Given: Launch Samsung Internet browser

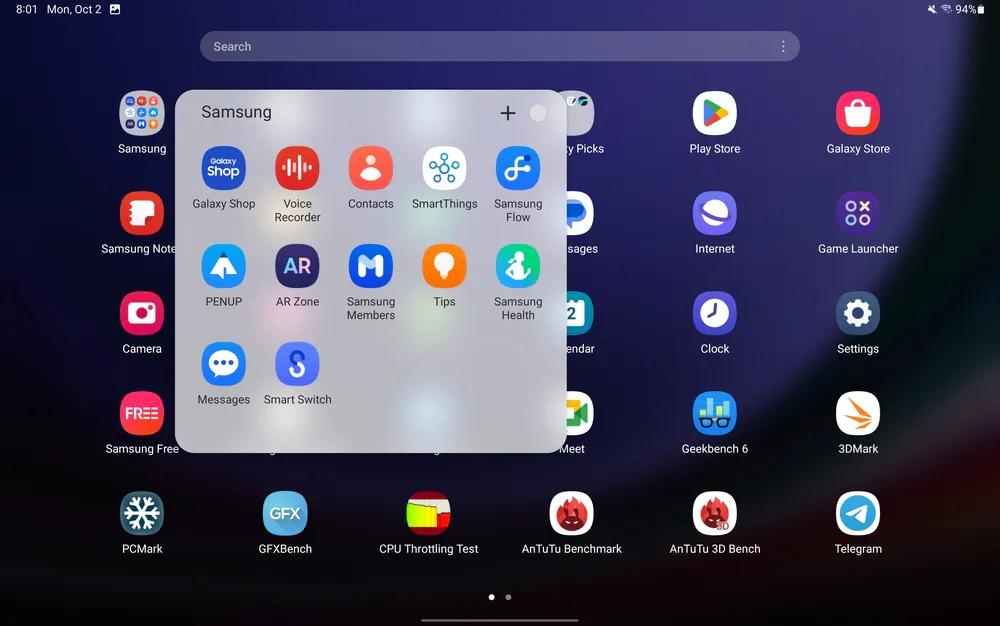Looking at the screenshot, I should pos(714,214).
